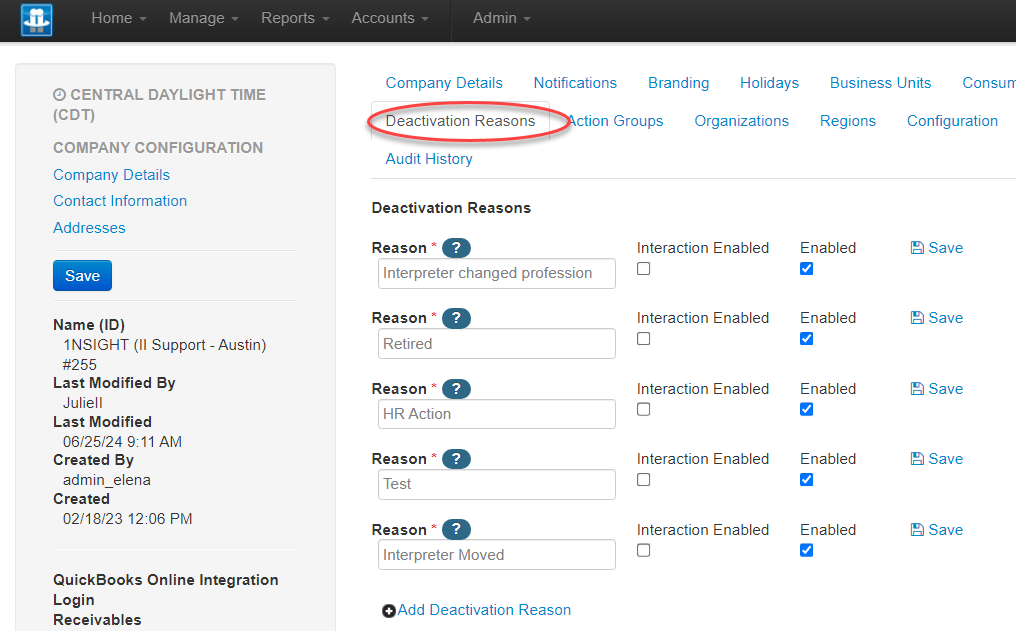
Task: Switch to the Notifications tab
Action: 575,83
